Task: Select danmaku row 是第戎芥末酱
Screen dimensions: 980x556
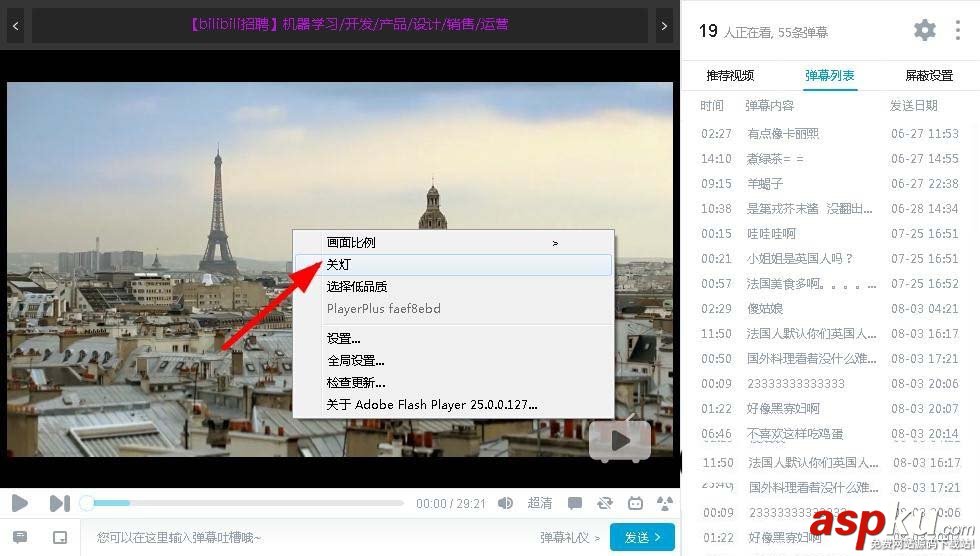Action: (x=829, y=209)
